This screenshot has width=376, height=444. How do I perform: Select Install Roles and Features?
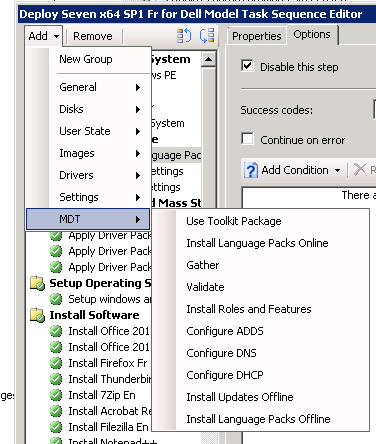[x=261, y=309]
